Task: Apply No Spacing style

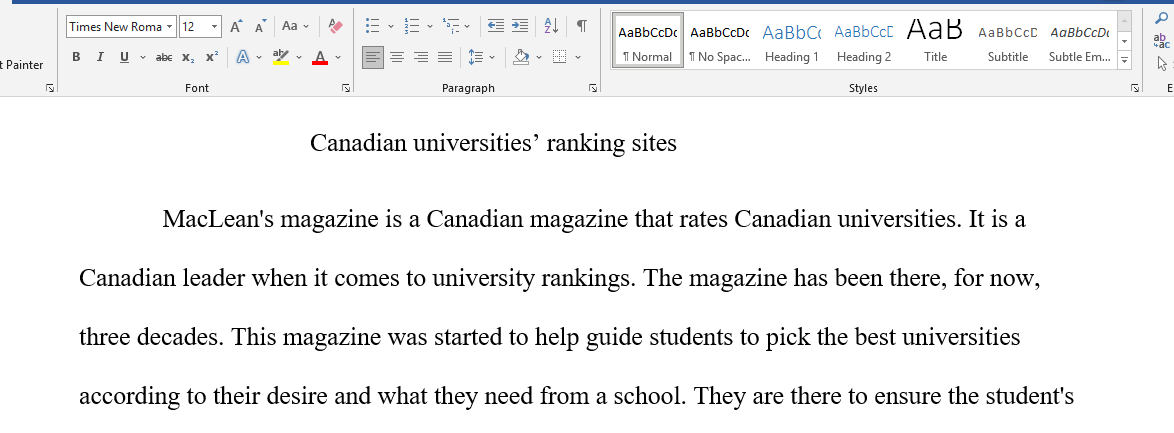Action: click(x=720, y=40)
